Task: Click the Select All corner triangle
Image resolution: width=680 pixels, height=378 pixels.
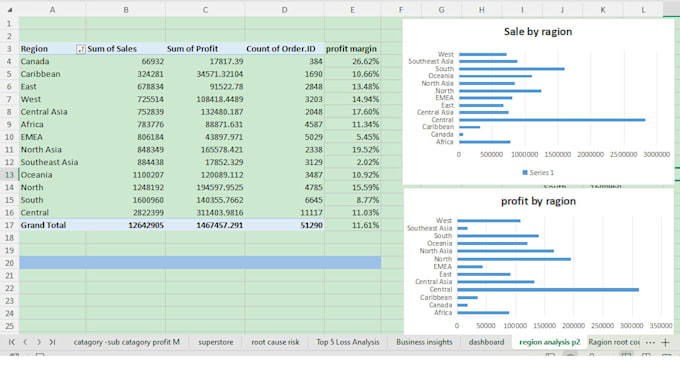Action: 10,10
